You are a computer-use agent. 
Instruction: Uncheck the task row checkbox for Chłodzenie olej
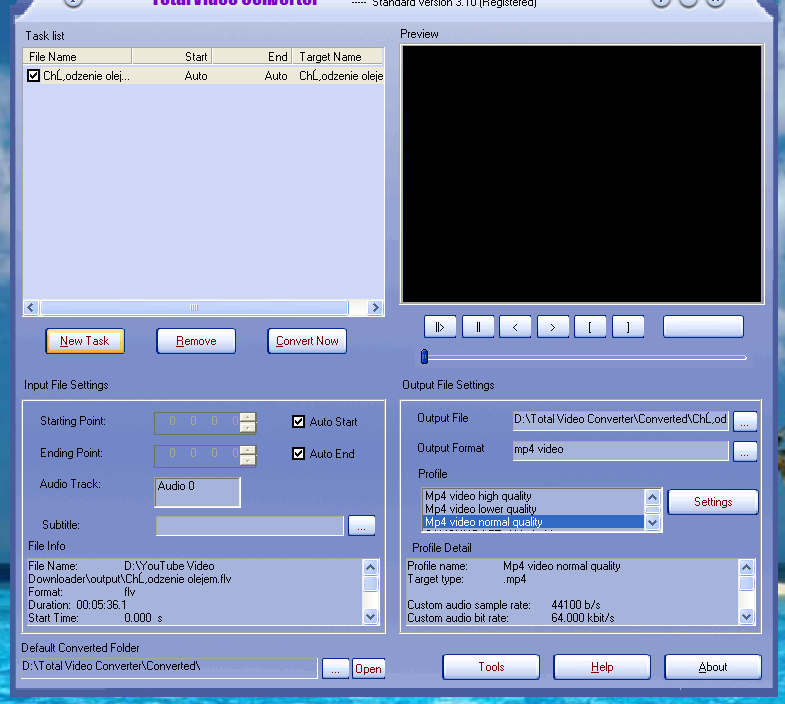click(x=34, y=76)
